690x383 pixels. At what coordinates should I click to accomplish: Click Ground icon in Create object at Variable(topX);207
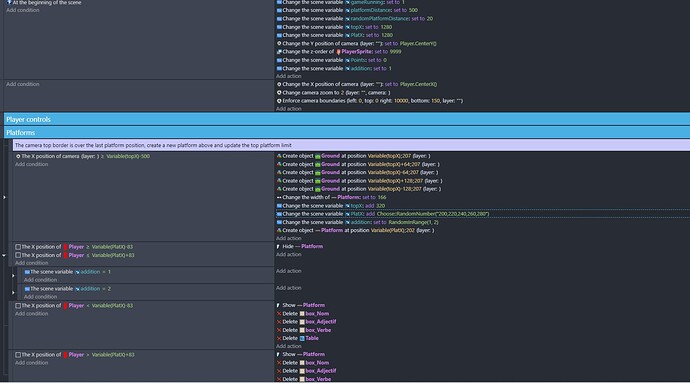pos(317,156)
